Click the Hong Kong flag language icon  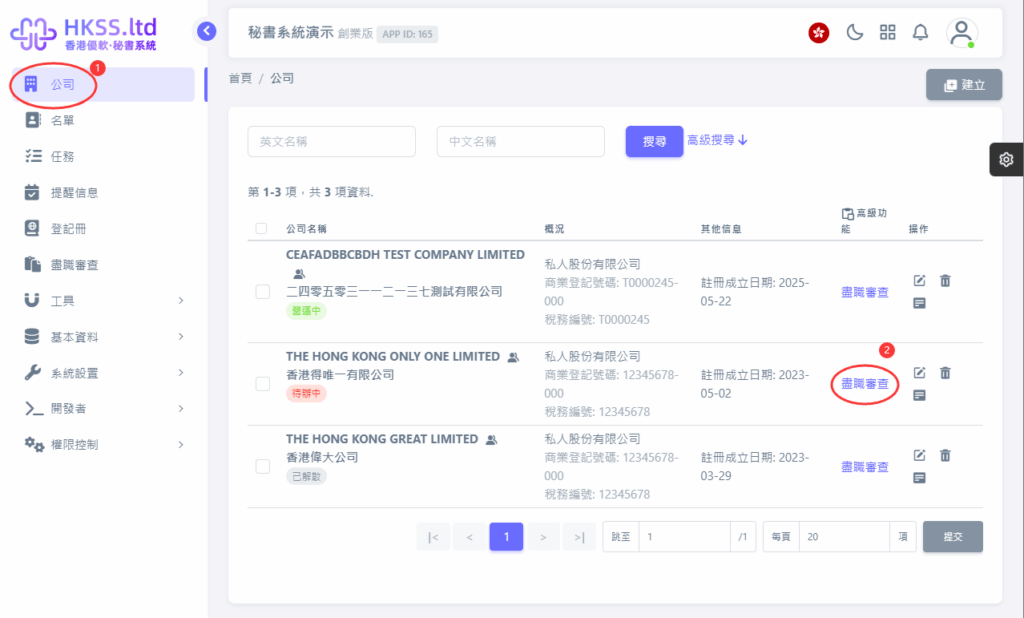[819, 32]
